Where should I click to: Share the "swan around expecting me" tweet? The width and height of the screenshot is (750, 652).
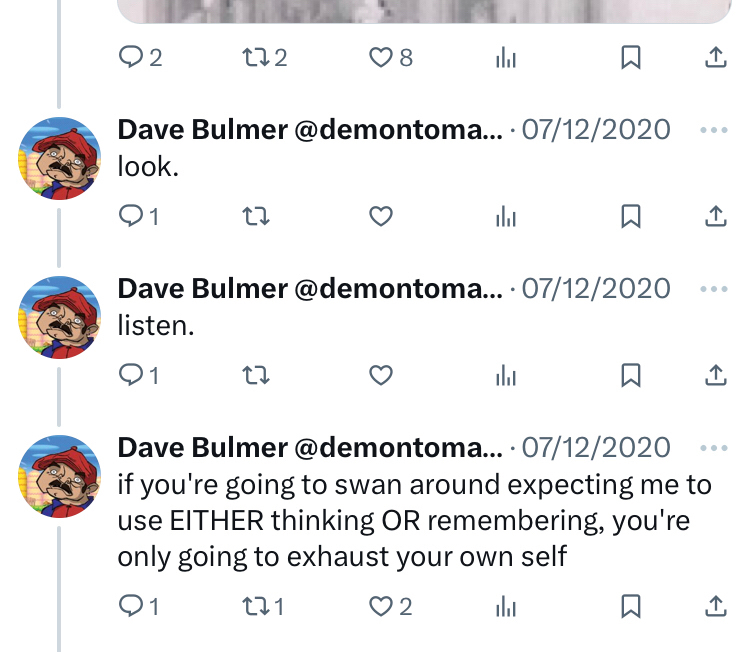(x=716, y=606)
